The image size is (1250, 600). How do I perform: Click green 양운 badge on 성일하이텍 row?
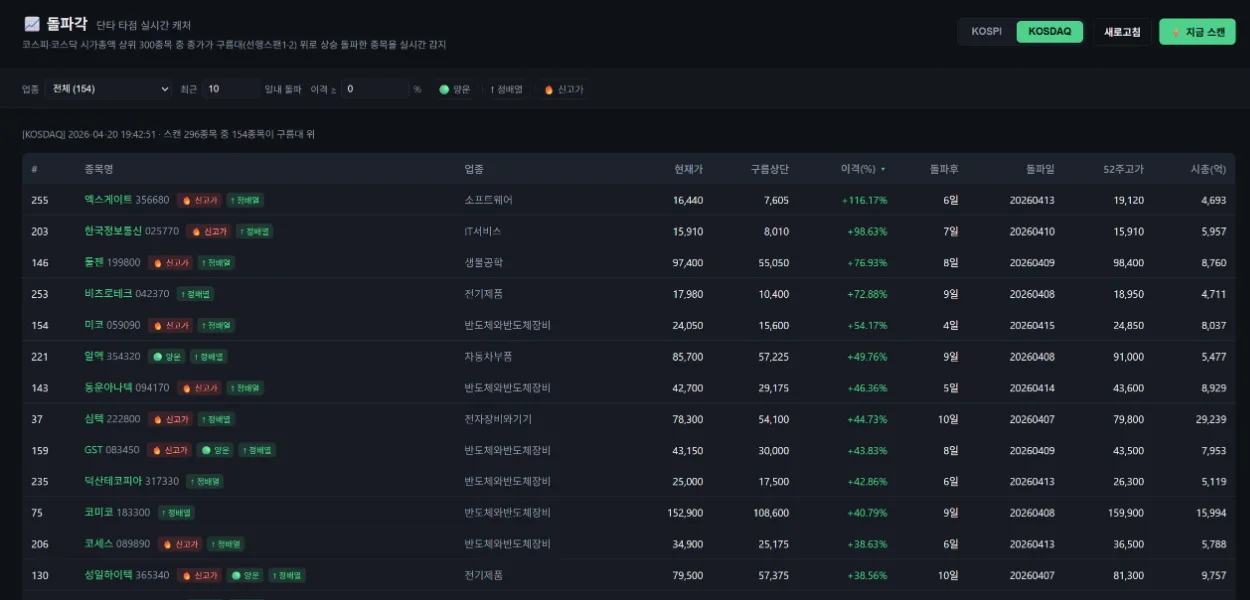245,575
